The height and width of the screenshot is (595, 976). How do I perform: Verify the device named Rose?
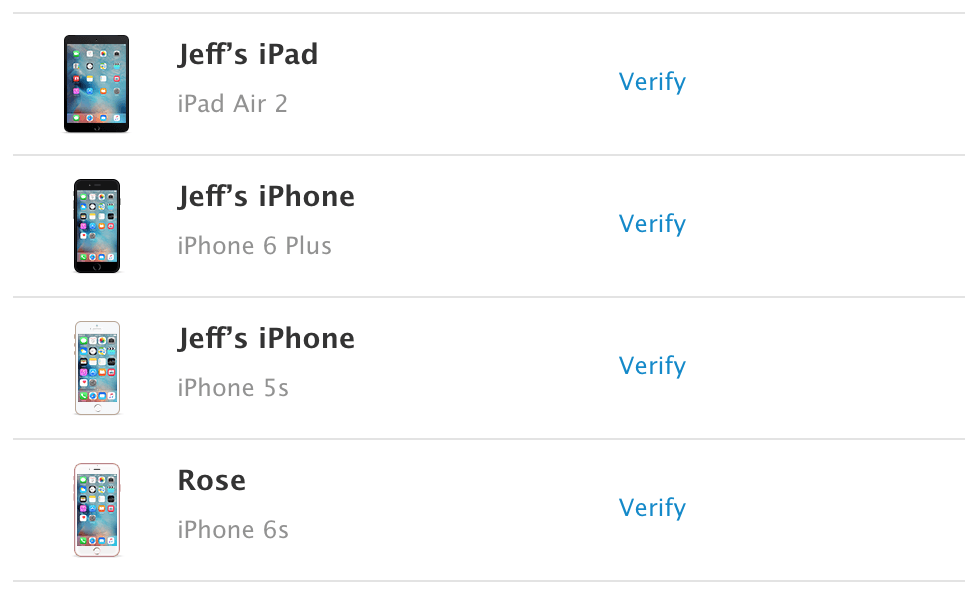coord(652,508)
